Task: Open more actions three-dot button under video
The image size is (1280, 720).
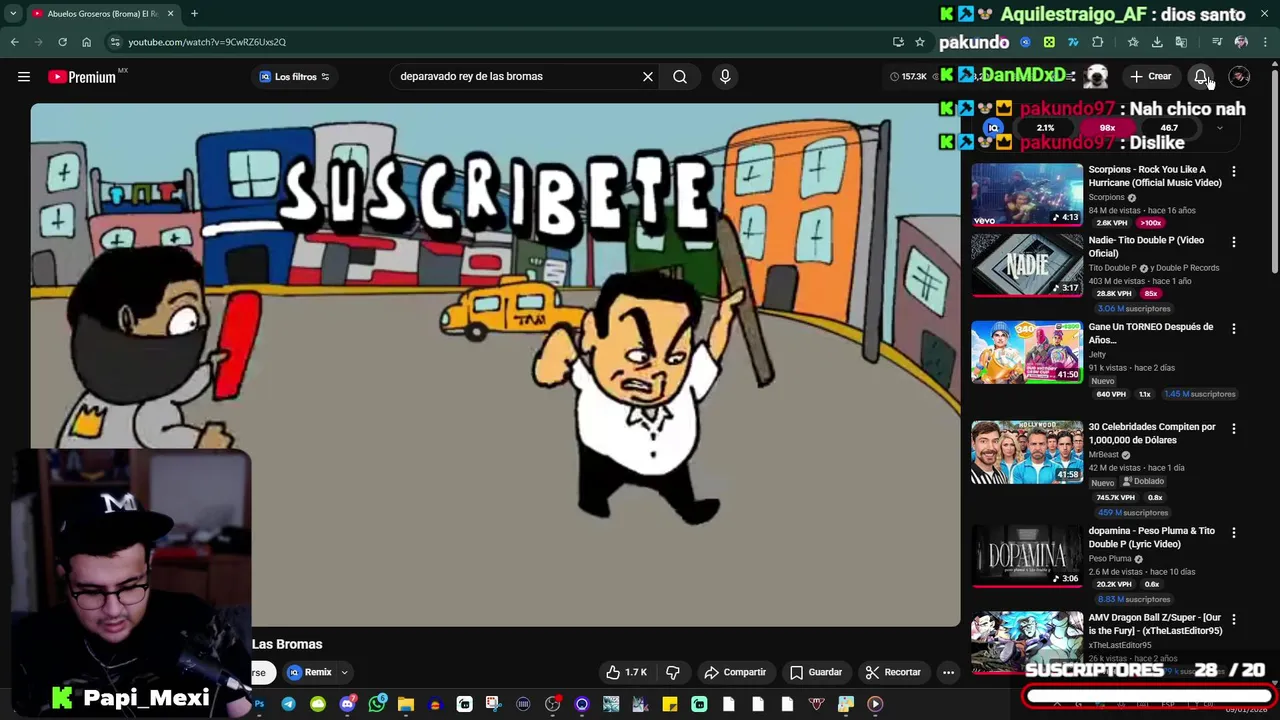Action: [948, 672]
